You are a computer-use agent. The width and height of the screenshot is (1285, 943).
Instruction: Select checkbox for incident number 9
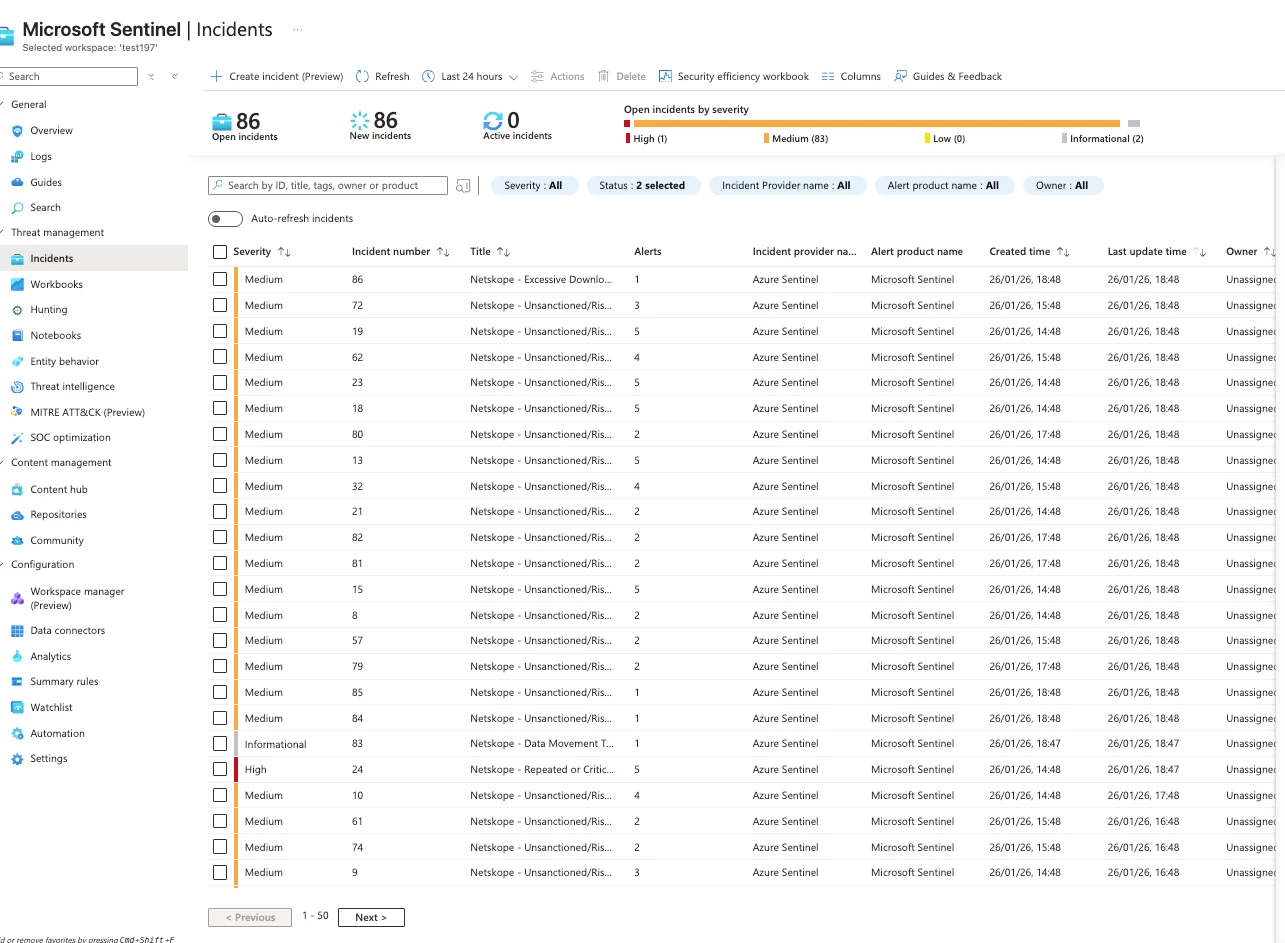tap(220, 873)
